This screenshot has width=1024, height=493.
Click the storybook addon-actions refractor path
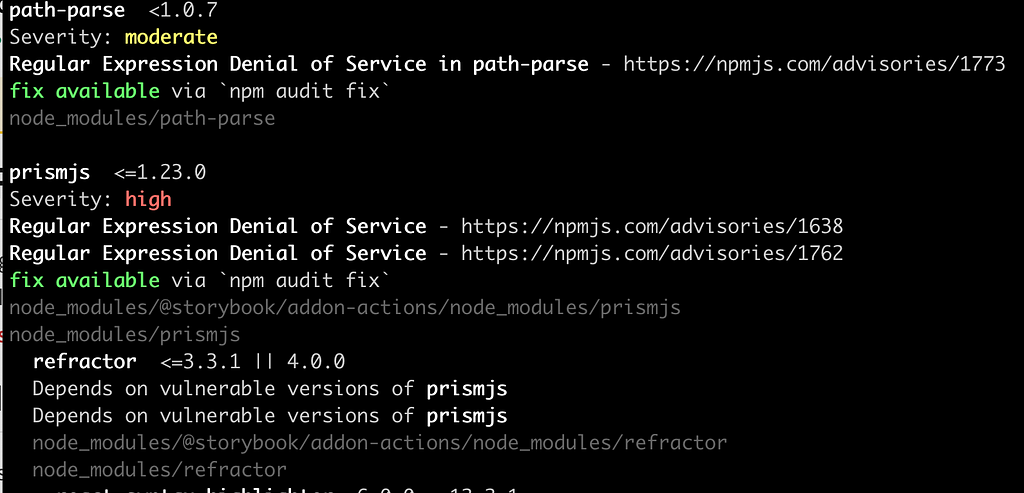pyautogui.click(x=379, y=443)
